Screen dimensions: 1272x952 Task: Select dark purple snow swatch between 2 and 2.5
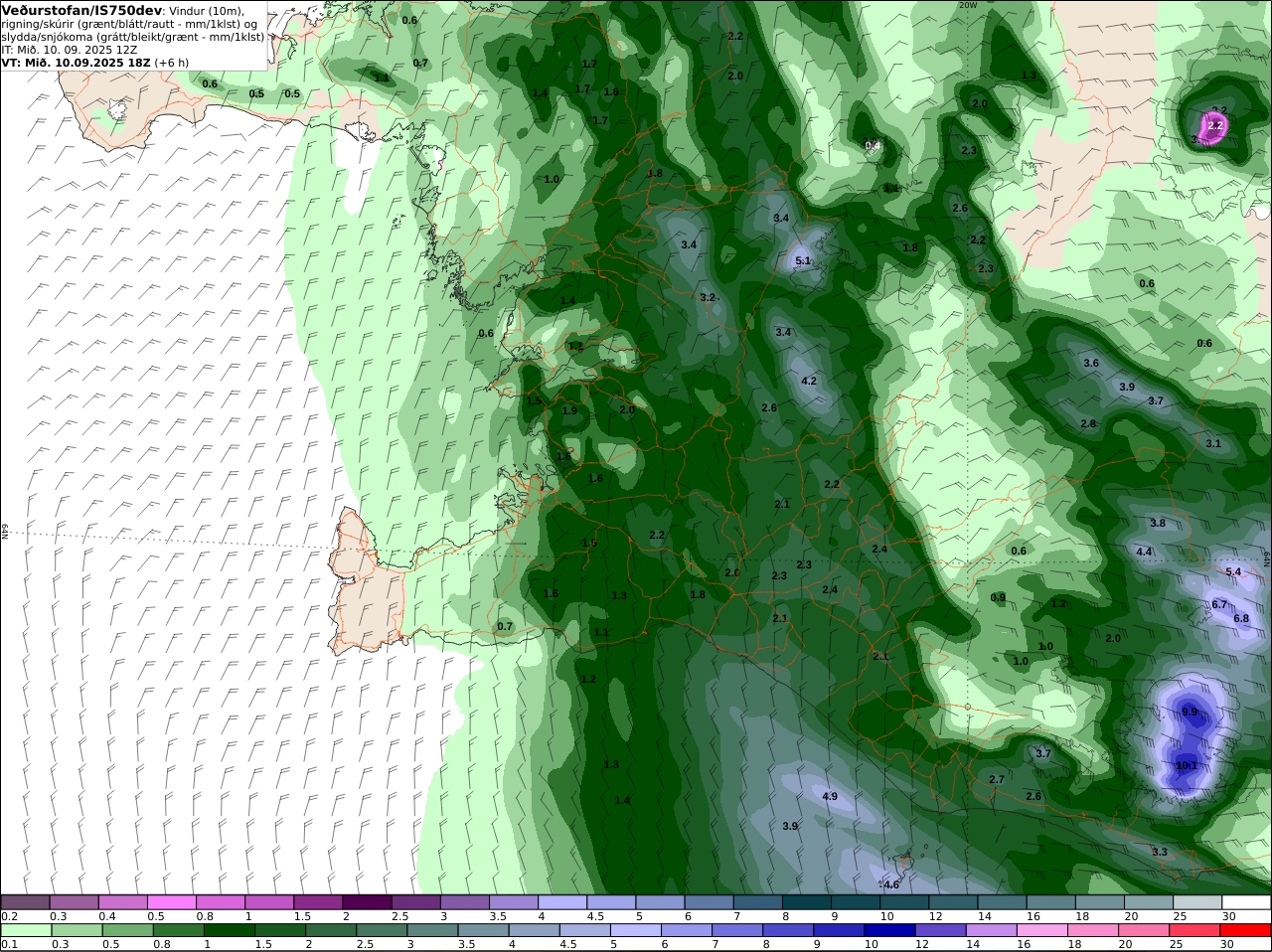(x=367, y=902)
